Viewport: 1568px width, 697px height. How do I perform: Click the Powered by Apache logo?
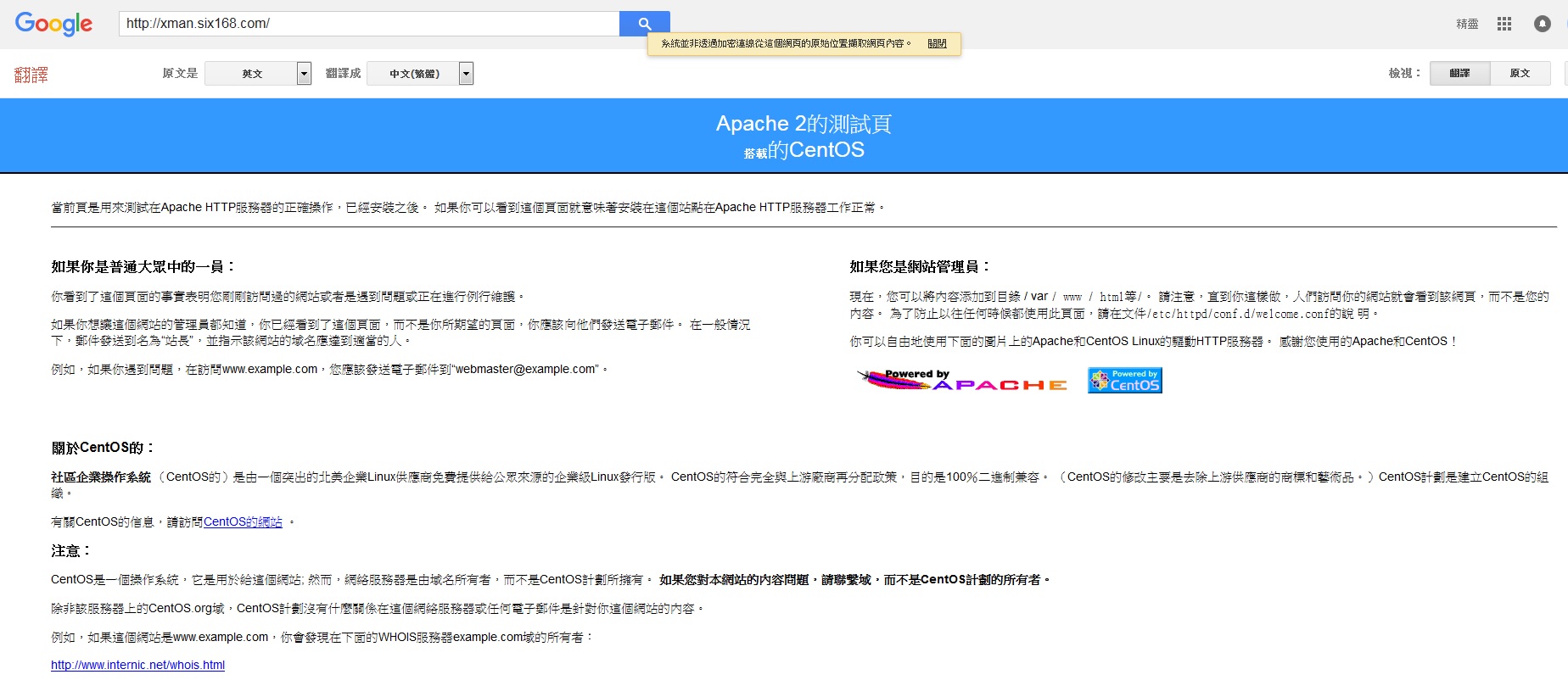click(x=961, y=380)
